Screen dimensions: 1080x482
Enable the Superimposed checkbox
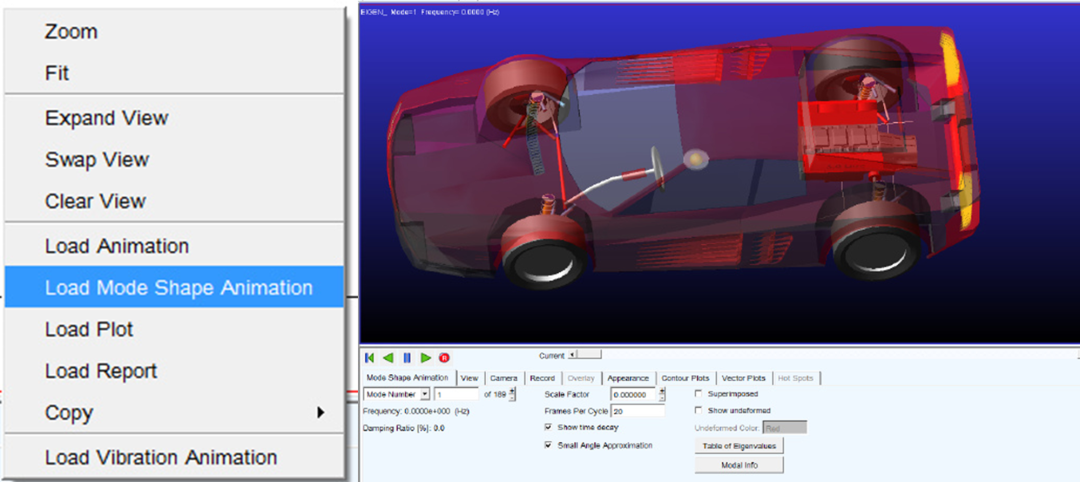click(698, 394)
